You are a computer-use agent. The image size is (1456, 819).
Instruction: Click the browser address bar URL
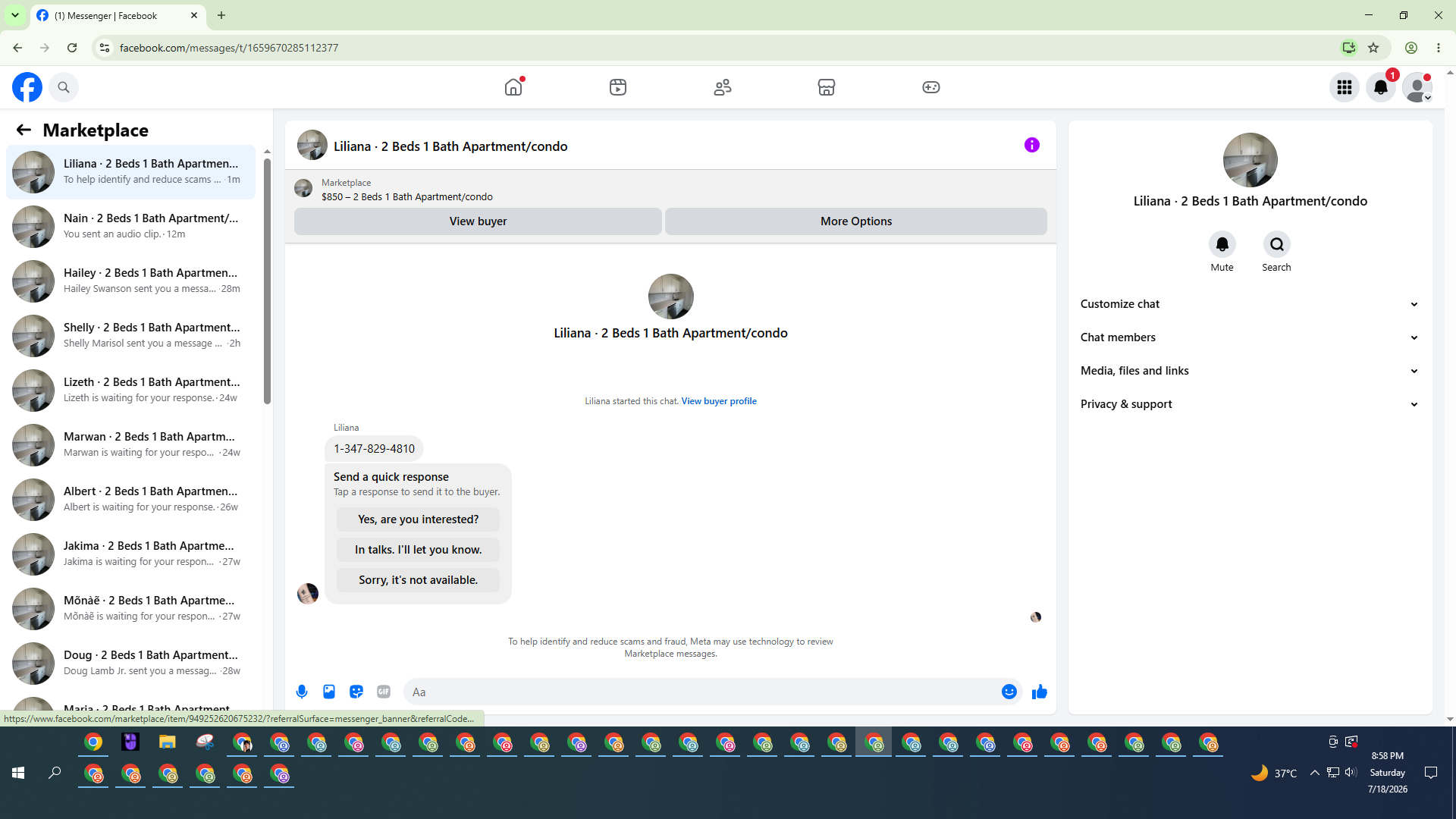(229, 48)
